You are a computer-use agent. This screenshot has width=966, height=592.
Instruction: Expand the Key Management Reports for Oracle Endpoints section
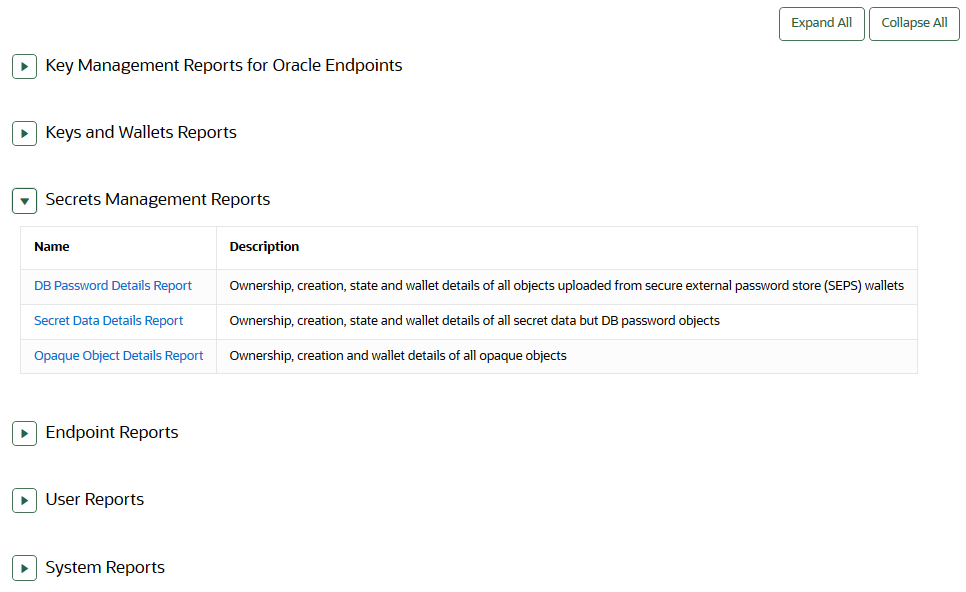pyautogui.click(x=24, y=66)
